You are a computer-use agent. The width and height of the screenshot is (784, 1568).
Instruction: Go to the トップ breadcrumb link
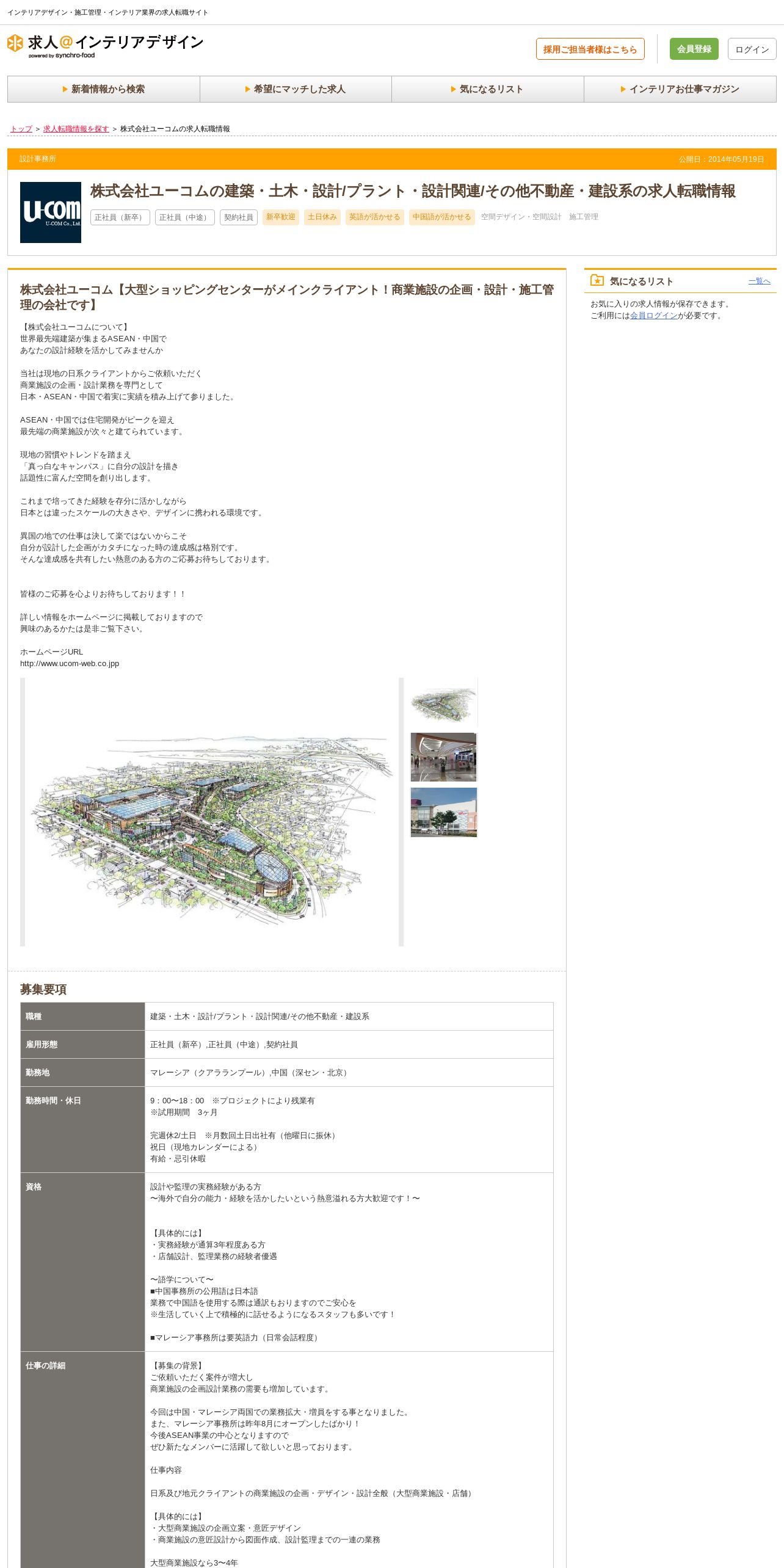tap(21, 129)
